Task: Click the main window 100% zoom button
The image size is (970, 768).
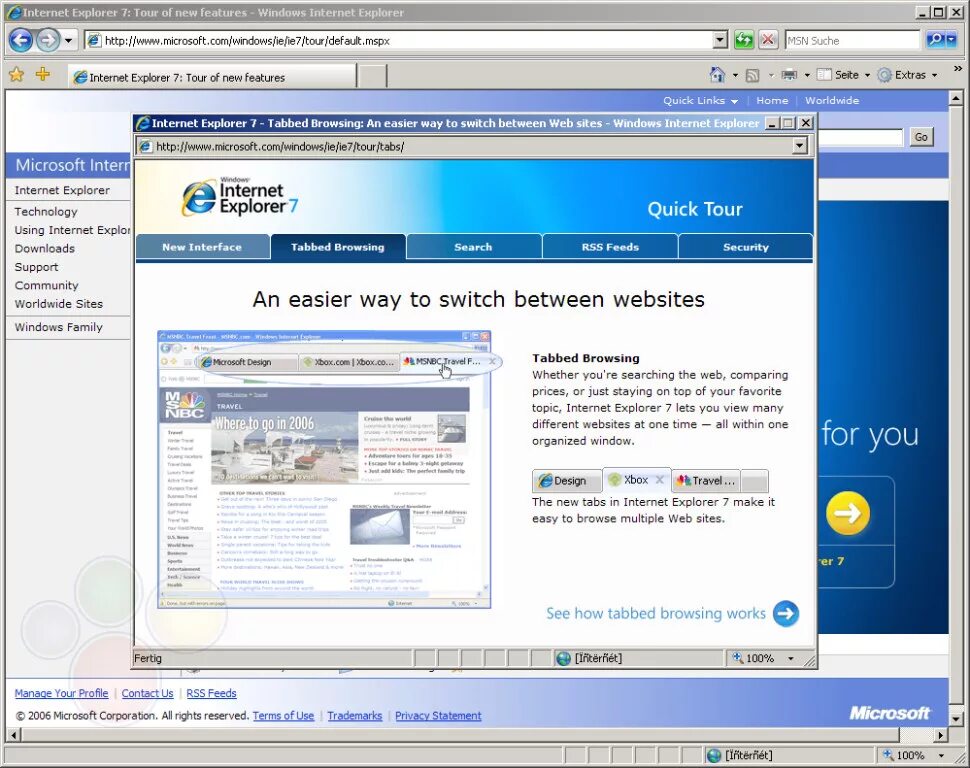Action: click(x=905, y=756)
